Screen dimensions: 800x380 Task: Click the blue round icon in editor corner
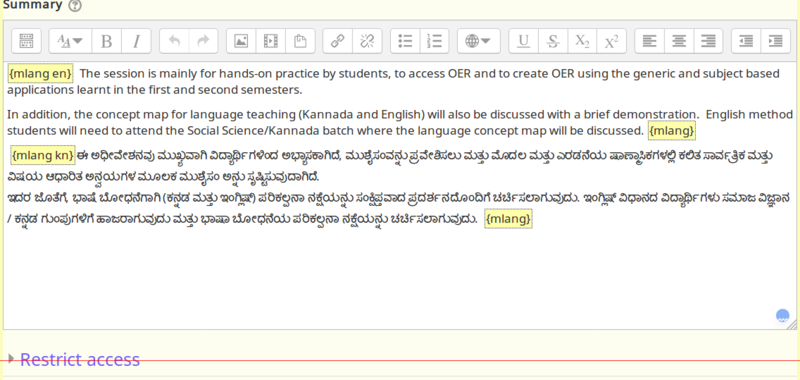783,316
